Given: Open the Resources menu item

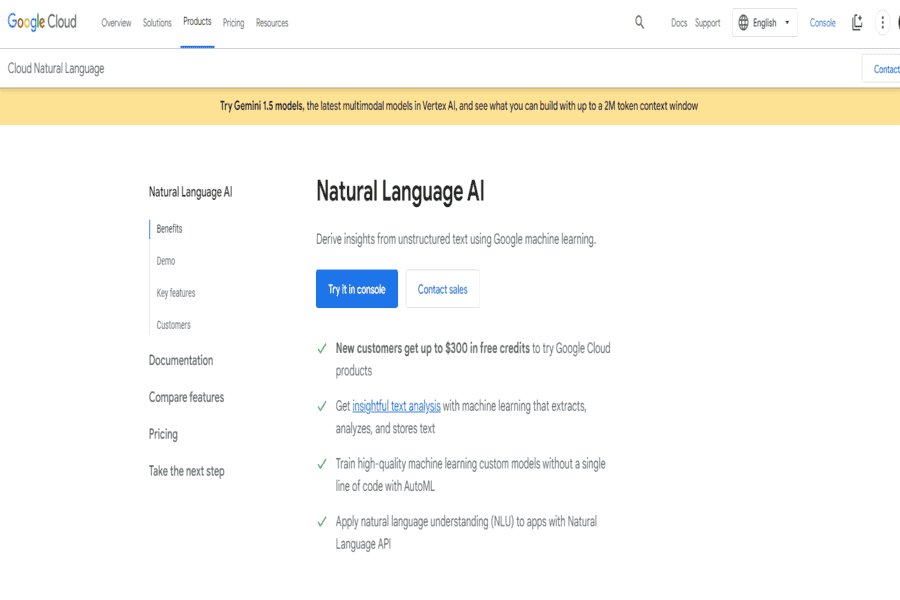Looking at the screenshot, I should point(272,23).
